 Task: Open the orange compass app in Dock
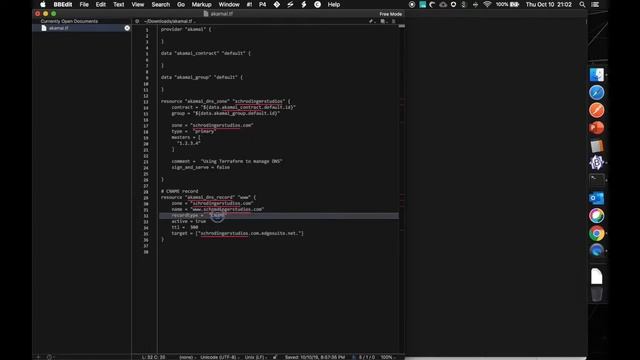click(x=596, y=110)
